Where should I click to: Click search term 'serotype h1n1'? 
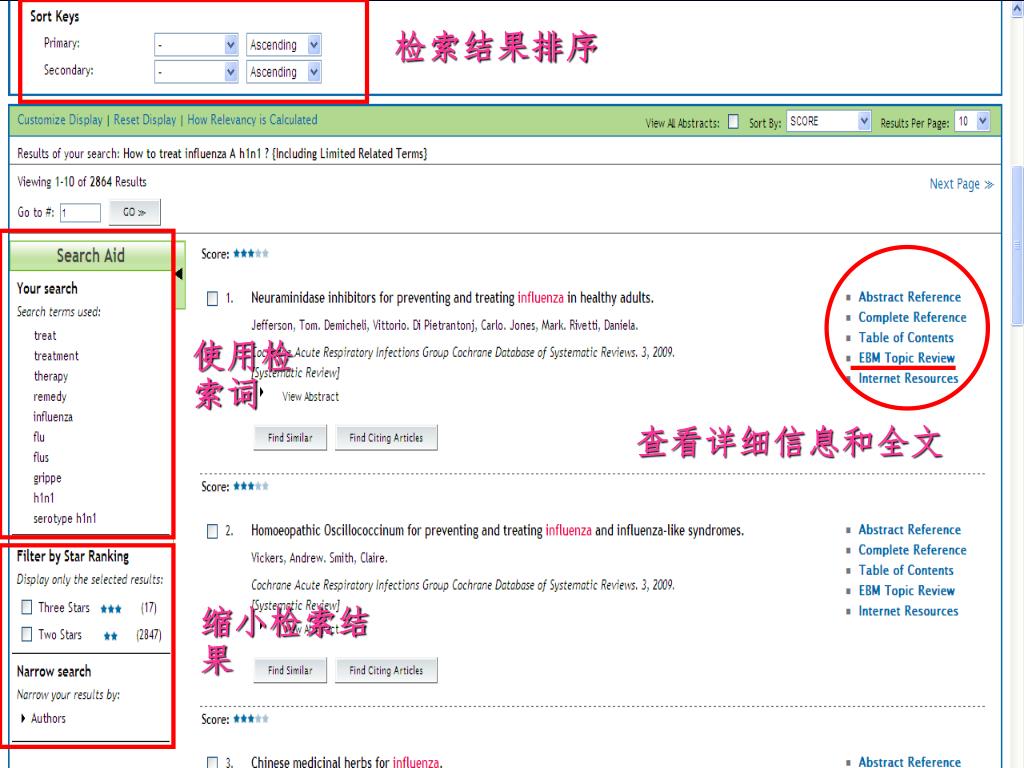pyautogui.click(x=65, y=519)
